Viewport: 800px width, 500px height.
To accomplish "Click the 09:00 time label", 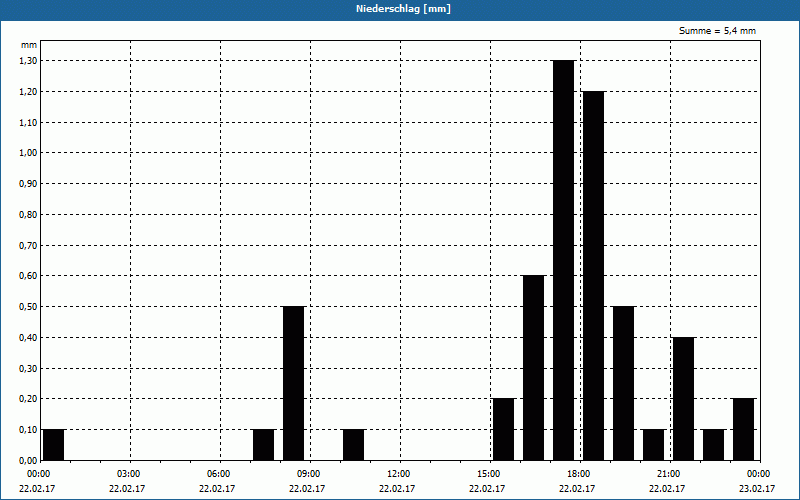I will tap(308, 474).
